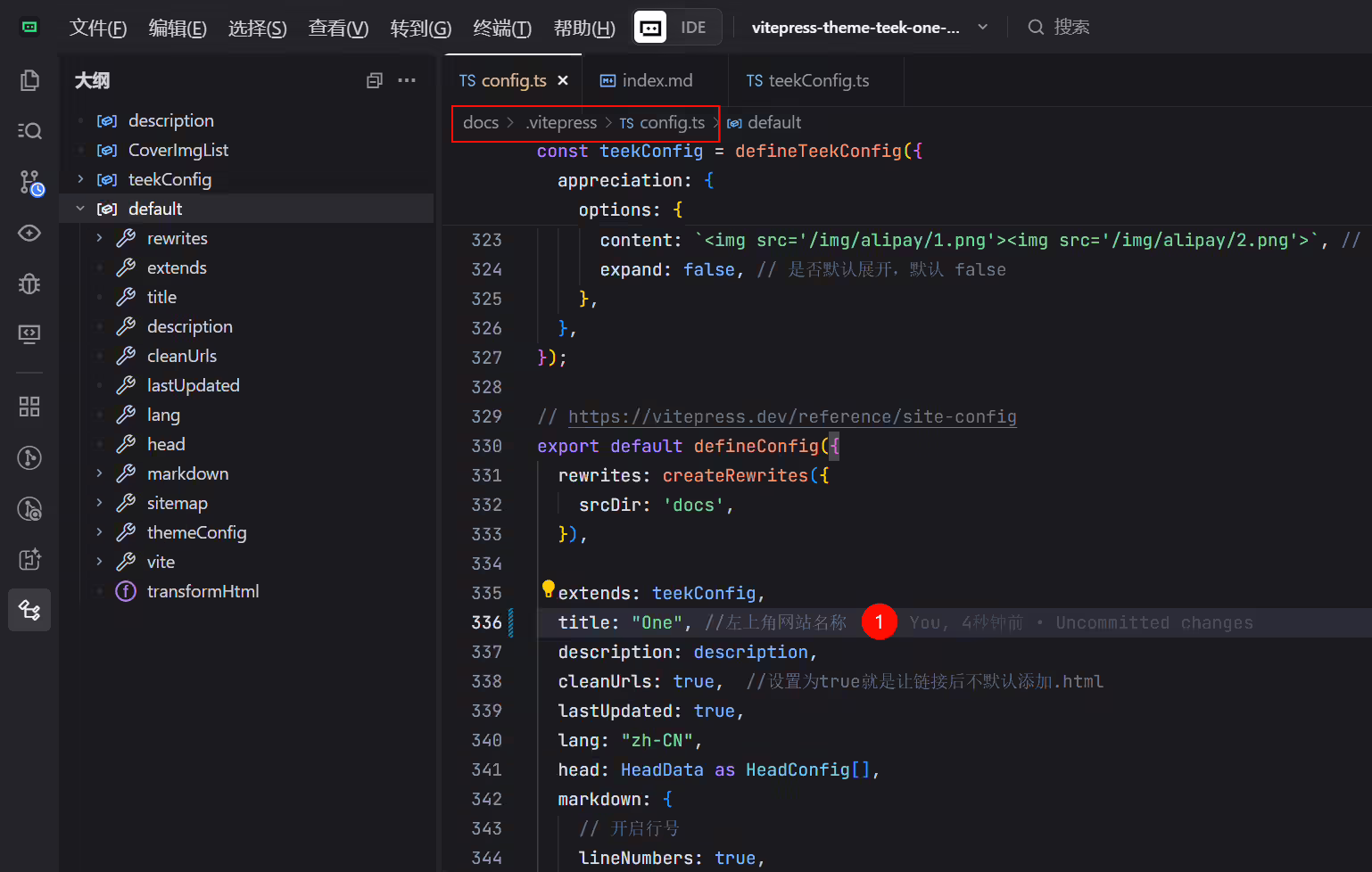The width and height of the screenshot is (1372, 872).
Task: Collapse all outline items icon
Action: click(375, 80)
